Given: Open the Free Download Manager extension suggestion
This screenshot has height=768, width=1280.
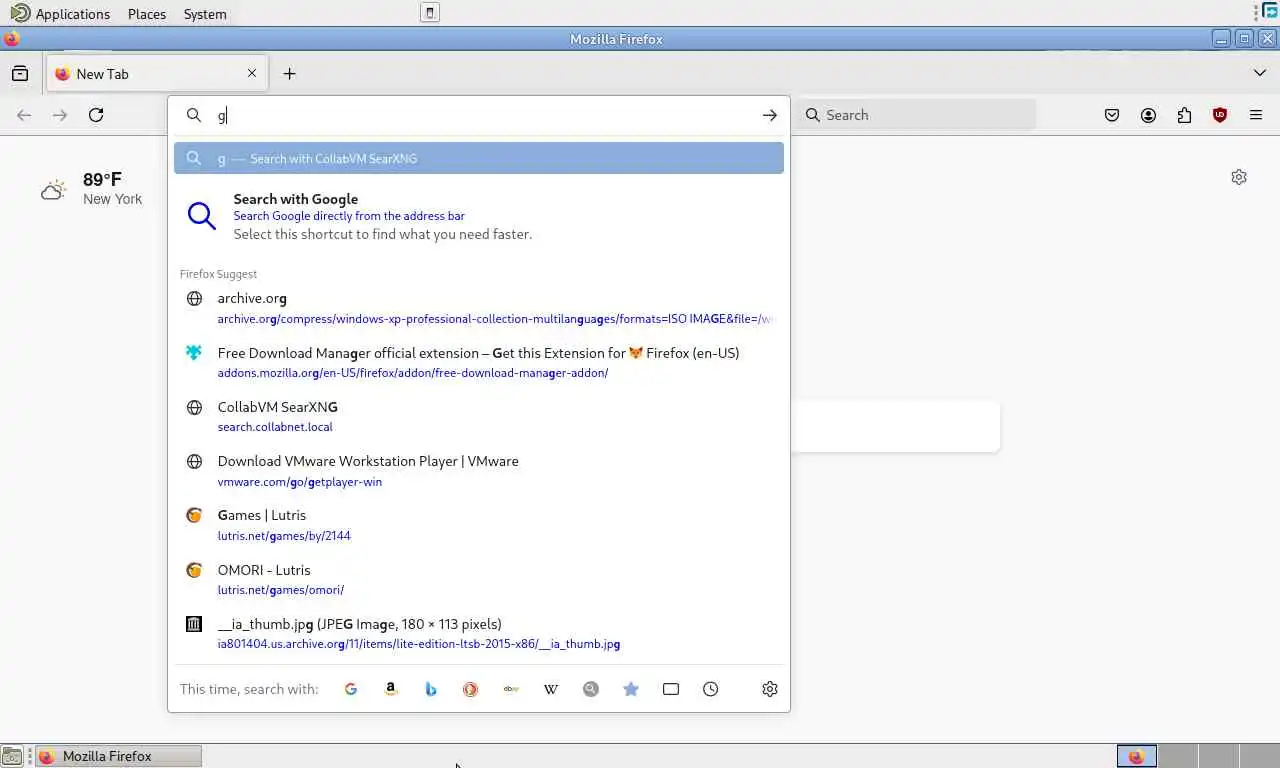Looking at the screenshot, I should tap(479, 362).
